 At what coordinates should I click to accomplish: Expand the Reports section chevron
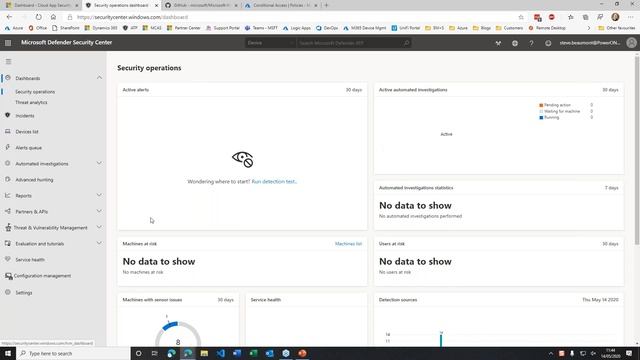(x=99, y=195)
